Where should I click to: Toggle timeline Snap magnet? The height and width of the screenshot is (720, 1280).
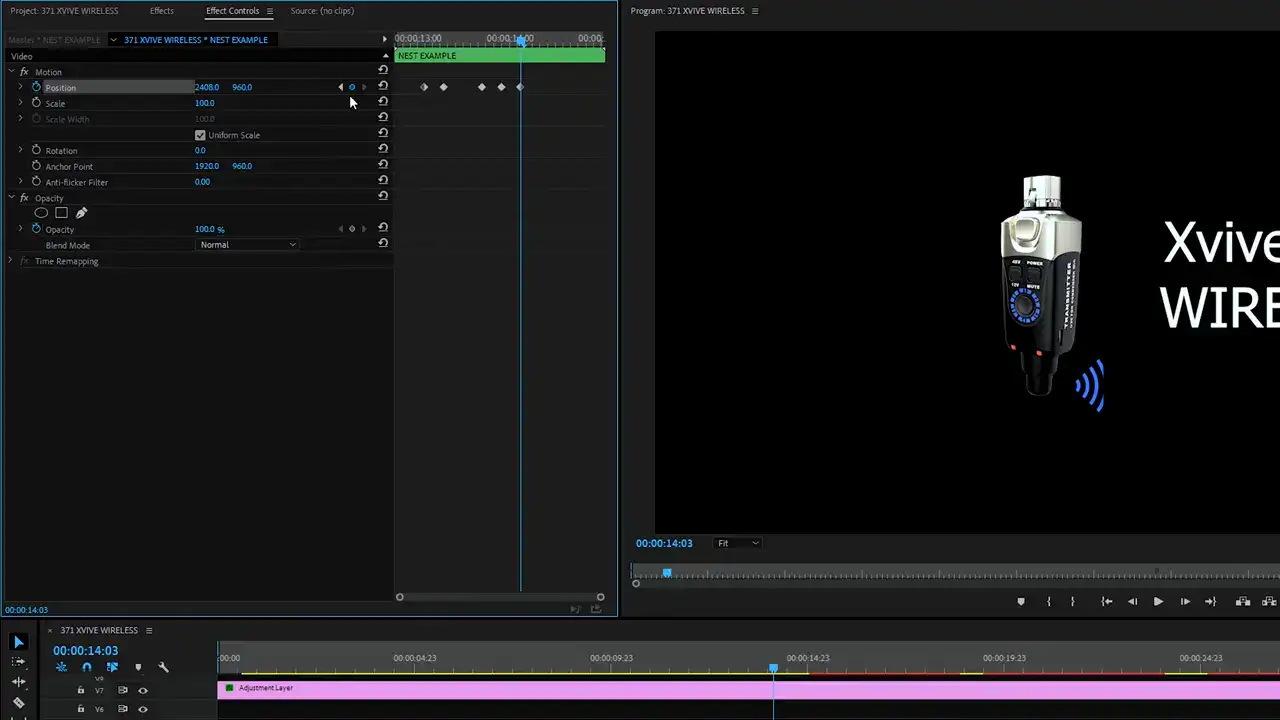click(x=87, y=667)
